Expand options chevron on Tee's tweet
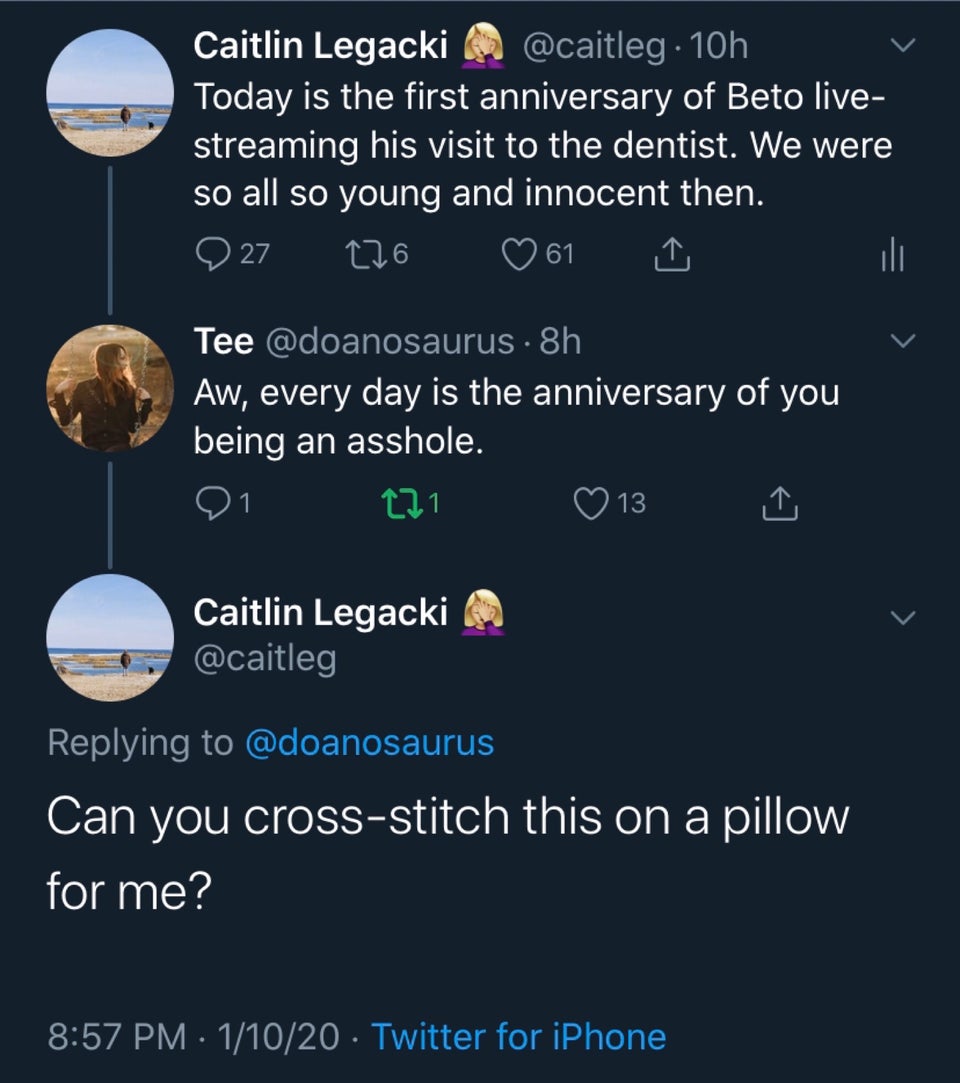The height and width of the screenshot is (1083, 960). coord(903,343)
